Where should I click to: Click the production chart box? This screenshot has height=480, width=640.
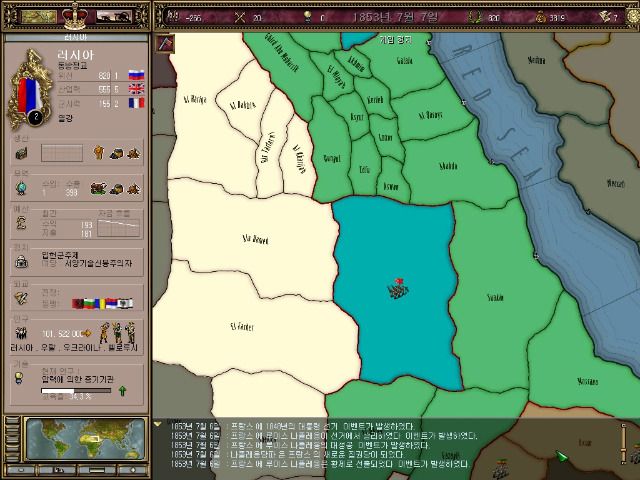pyautogui.click(x=62, y=153)
